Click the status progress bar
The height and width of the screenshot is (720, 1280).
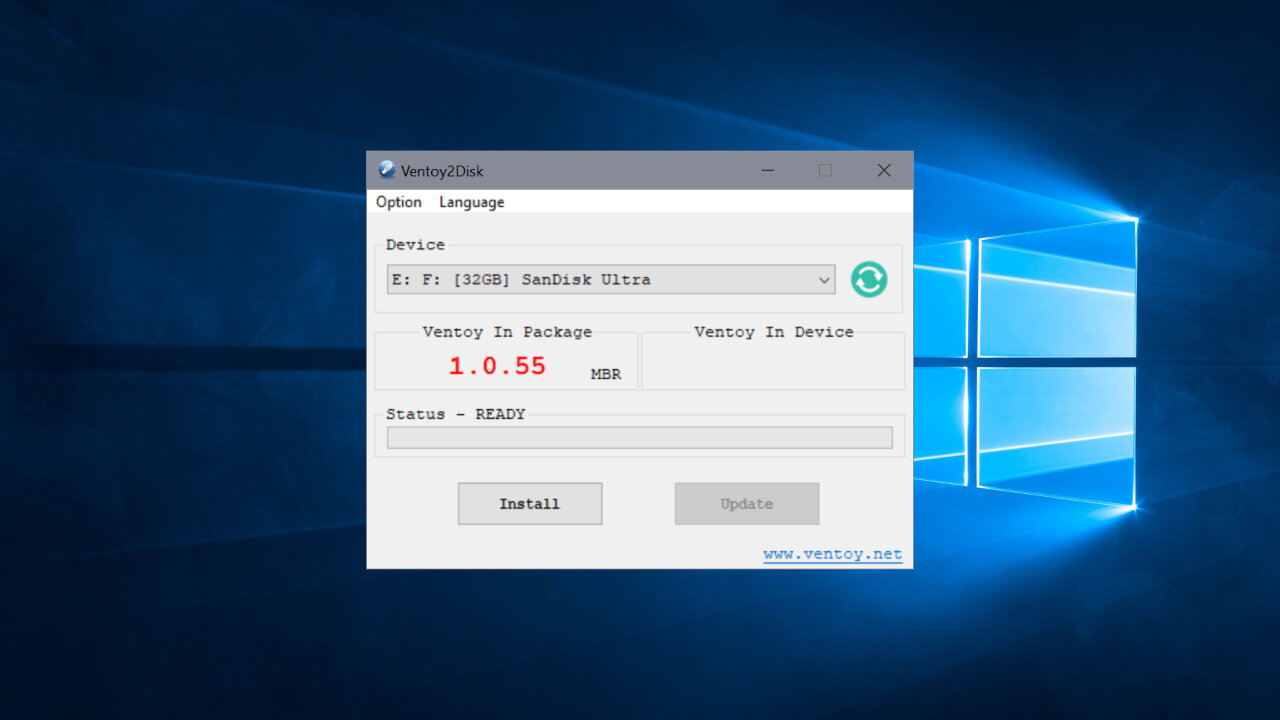coord(639,437)
